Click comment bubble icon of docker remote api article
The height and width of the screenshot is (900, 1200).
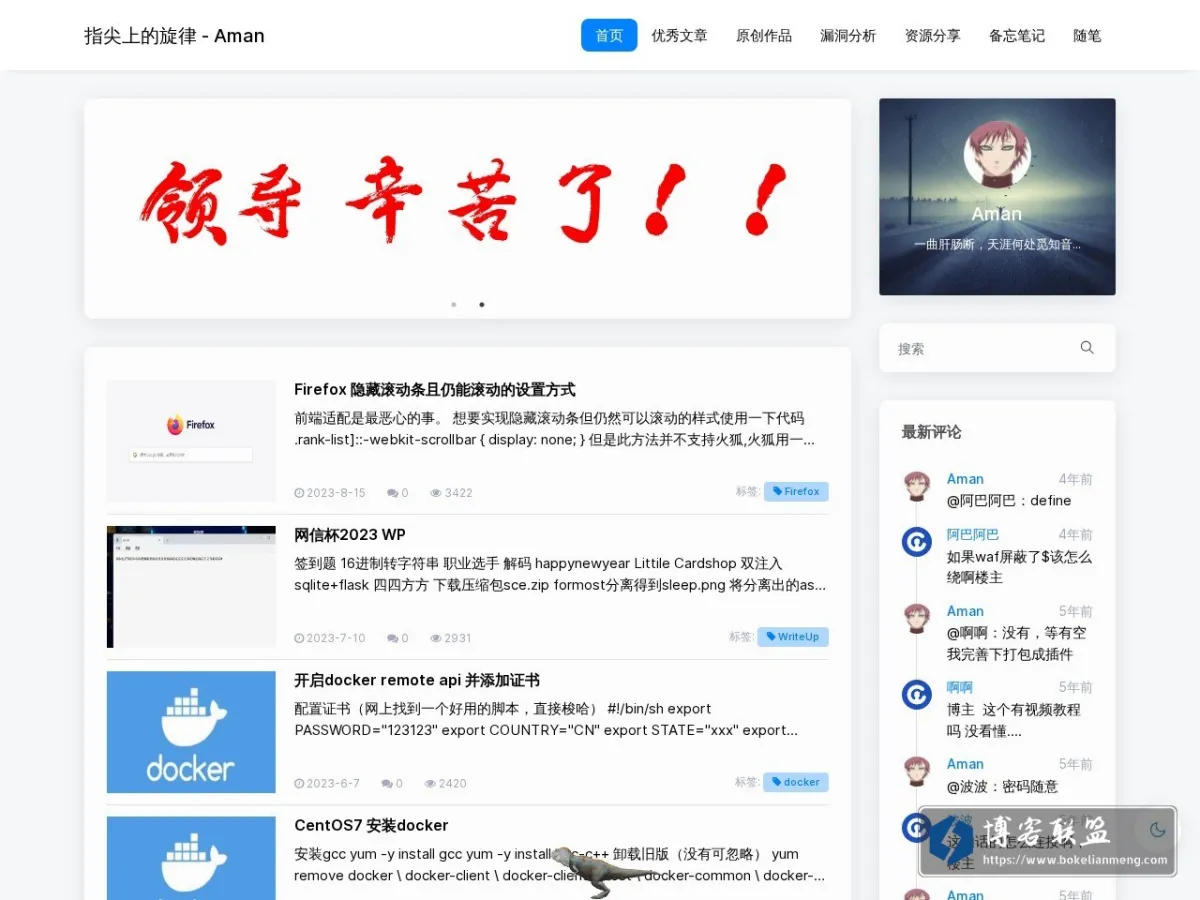pos(386,784)
